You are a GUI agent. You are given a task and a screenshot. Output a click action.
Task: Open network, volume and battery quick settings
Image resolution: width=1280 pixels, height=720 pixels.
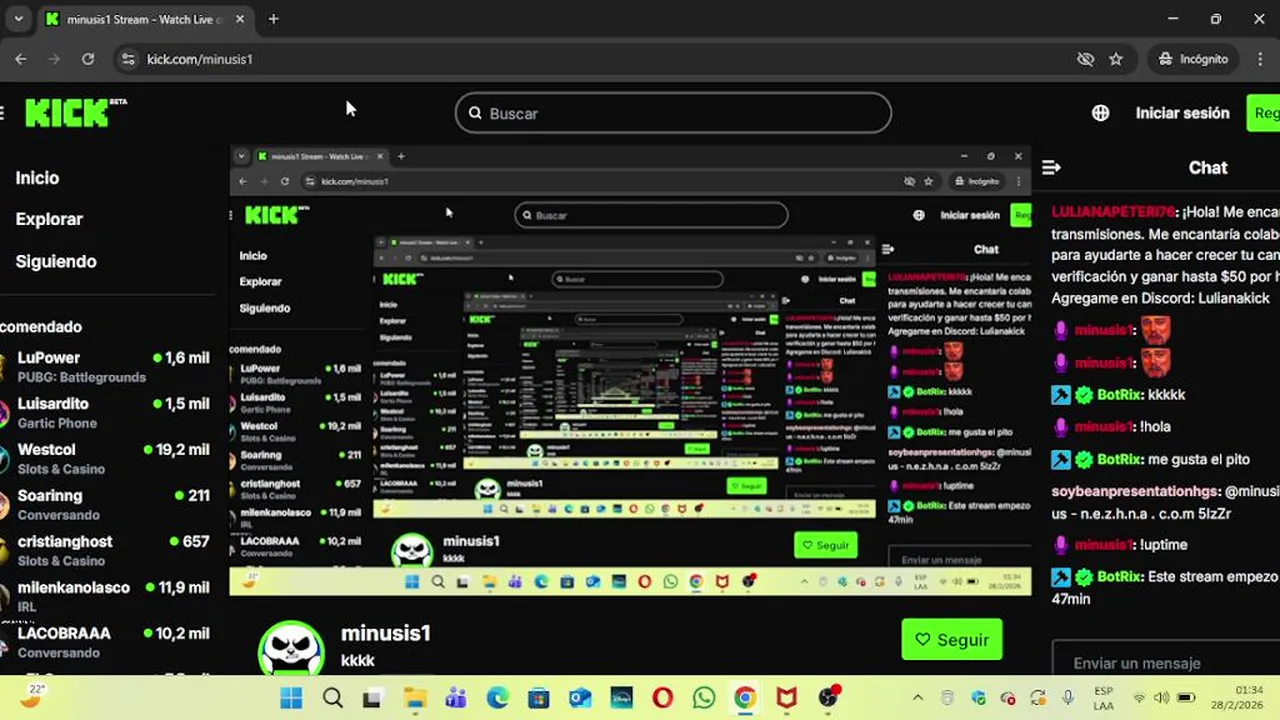1162,697
